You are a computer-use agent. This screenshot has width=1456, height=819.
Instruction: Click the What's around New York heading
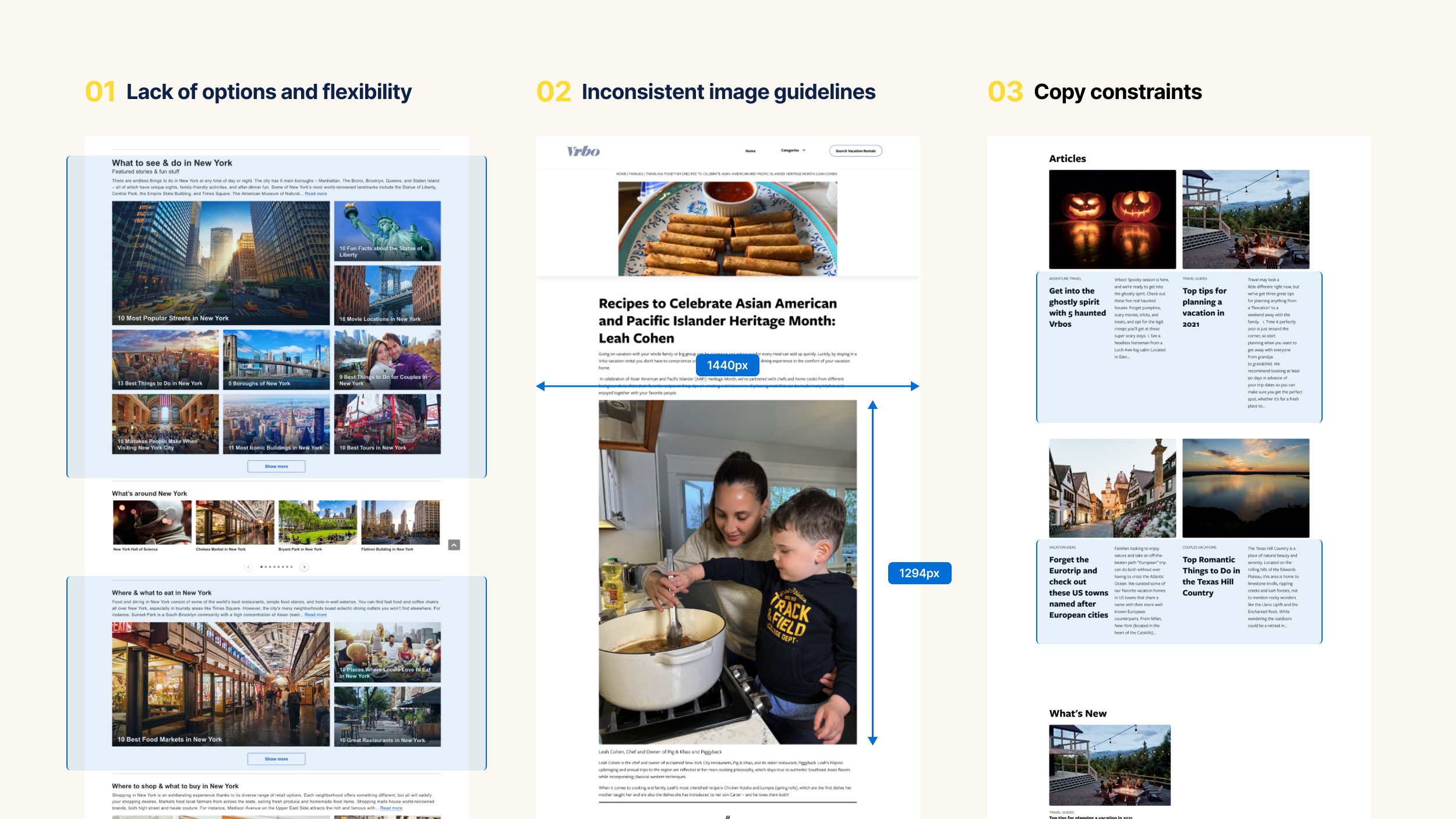pyautogui.click(x=150, y=494)
